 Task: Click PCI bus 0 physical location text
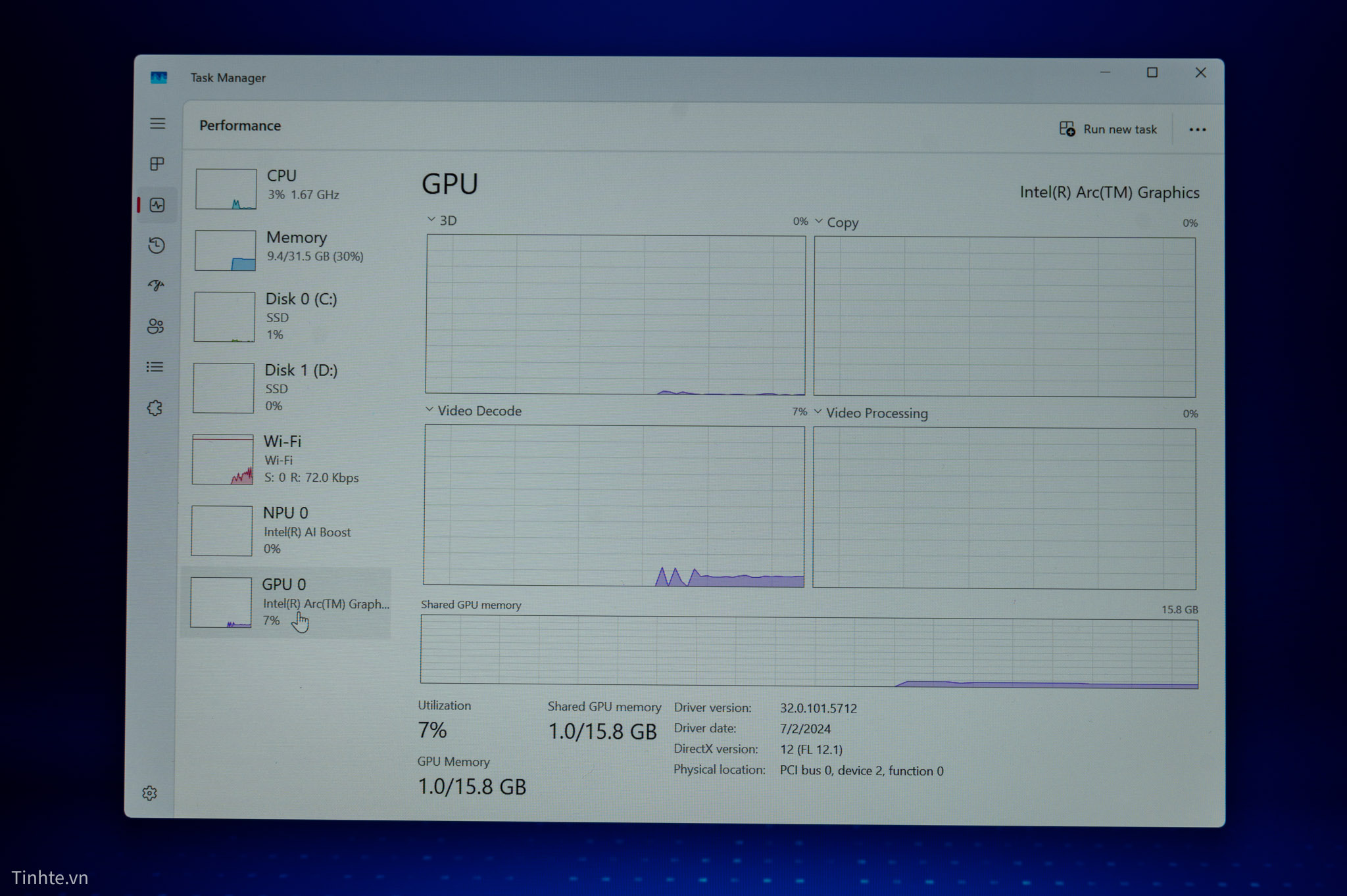pyautogui.click(x=862, y=770)
